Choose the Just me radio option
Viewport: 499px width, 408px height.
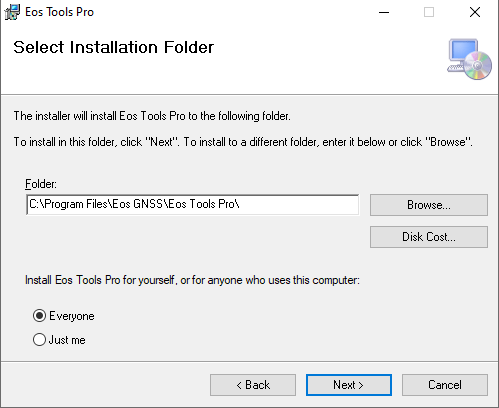point(39,340)
